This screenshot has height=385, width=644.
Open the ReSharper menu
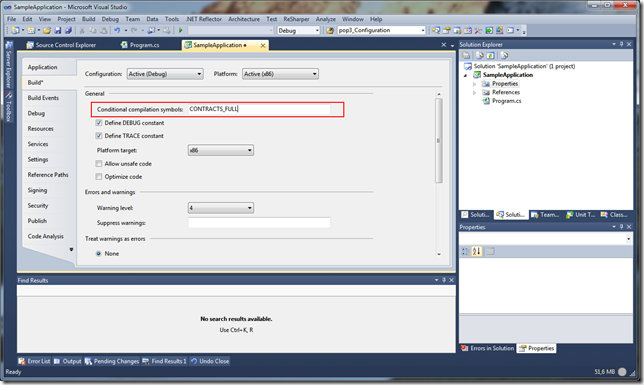pos(296,19)
